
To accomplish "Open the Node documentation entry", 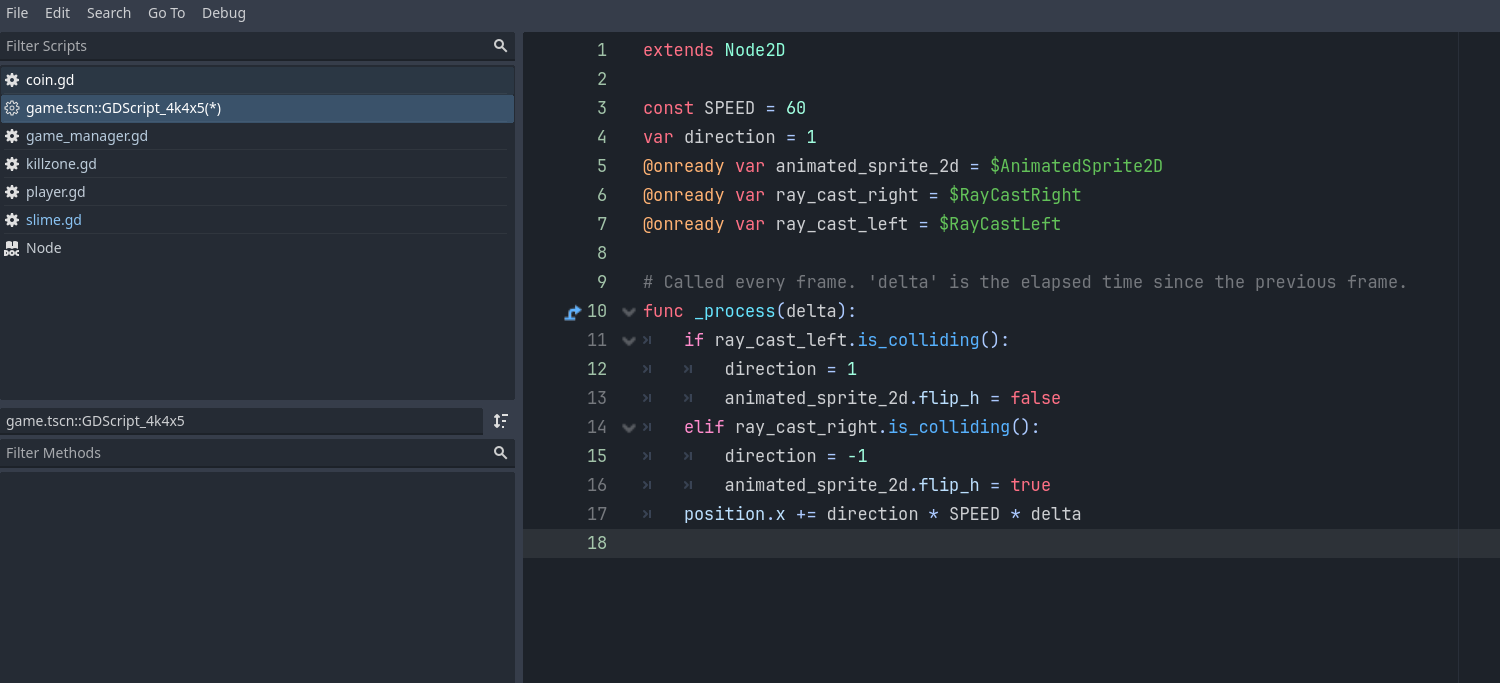I will pos(257,248).
